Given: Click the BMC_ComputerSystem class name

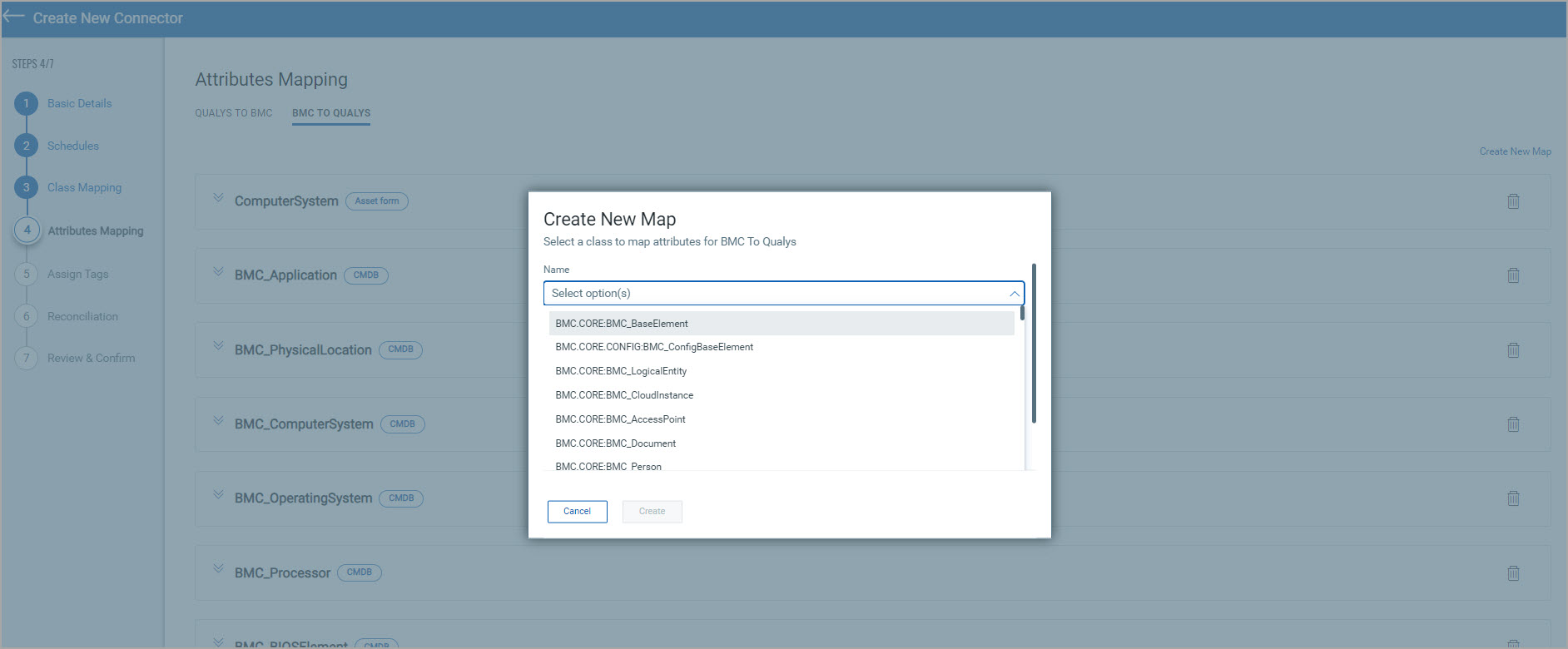Looking at the screenshot, I should (x=304, y=424).
